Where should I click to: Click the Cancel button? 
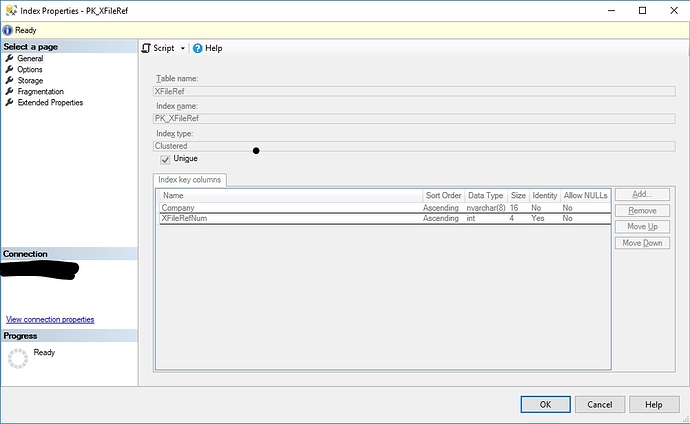(600, 404)
